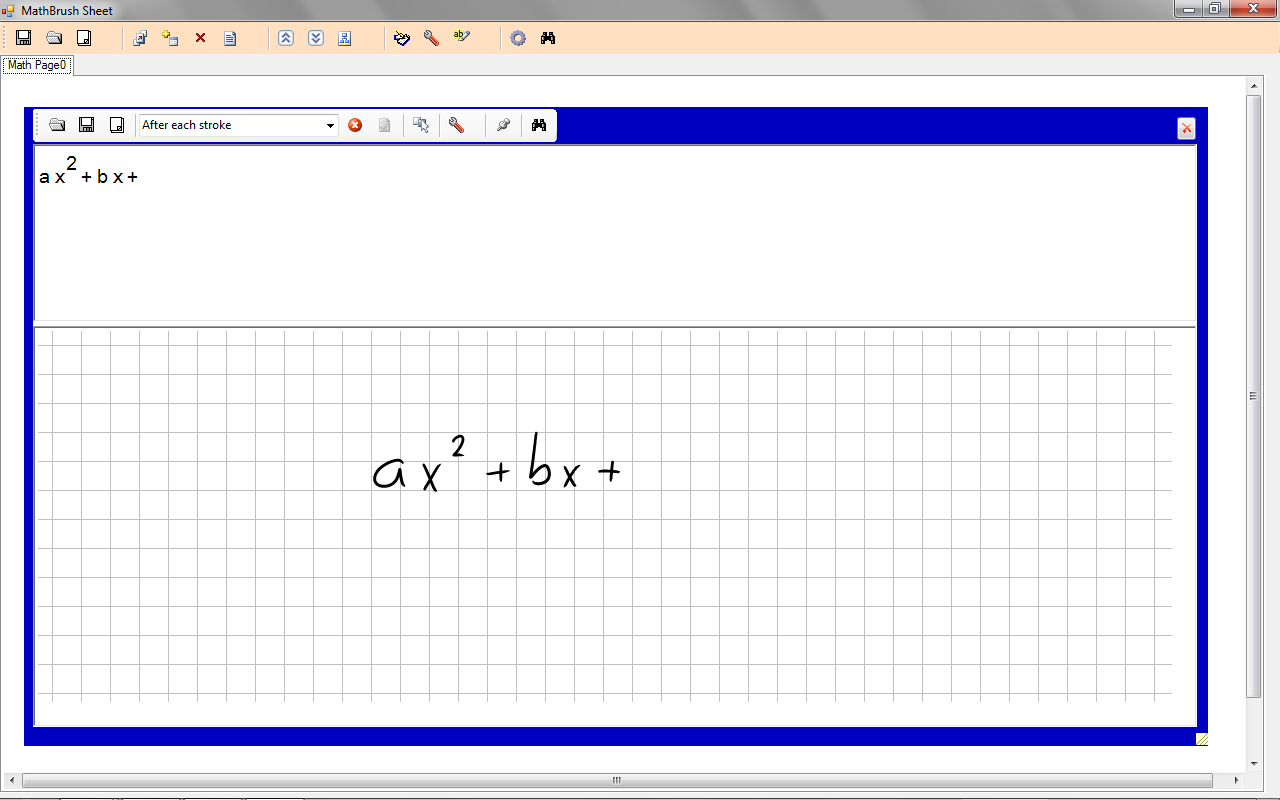Image resolution: width=1280 pixels, height=800 pixels.
Task: Click the pushpin icon
Action: coord(503,125)
